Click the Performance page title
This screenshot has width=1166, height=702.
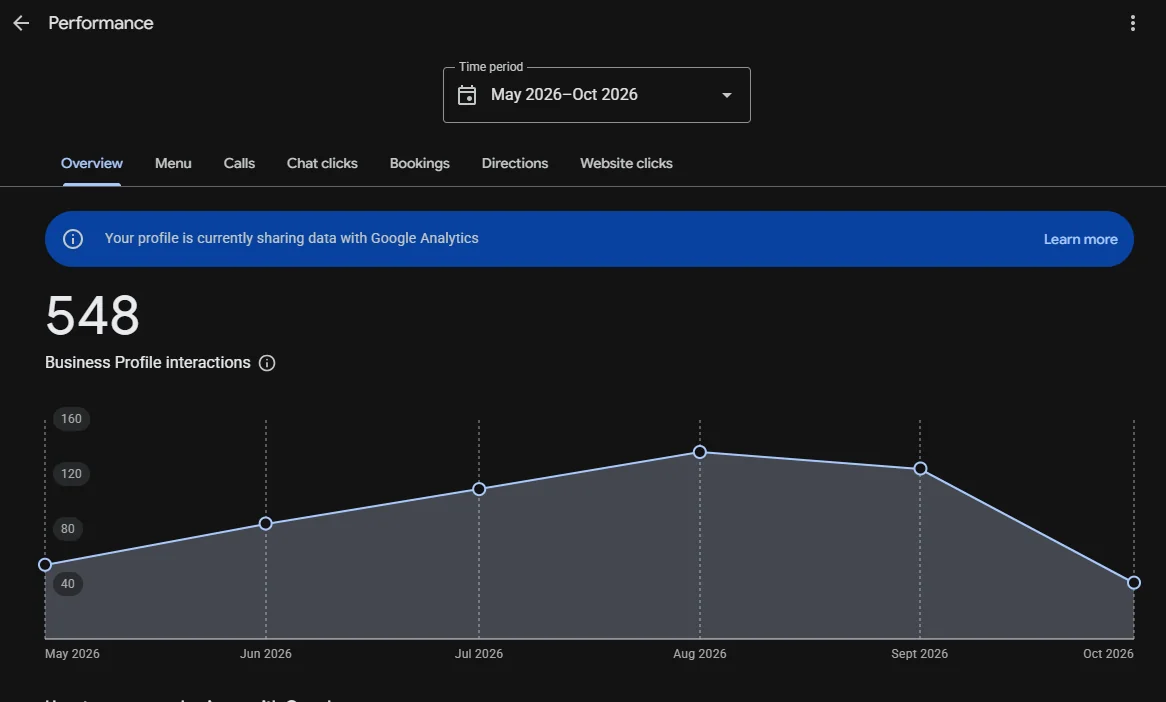(x=100, y=23)
